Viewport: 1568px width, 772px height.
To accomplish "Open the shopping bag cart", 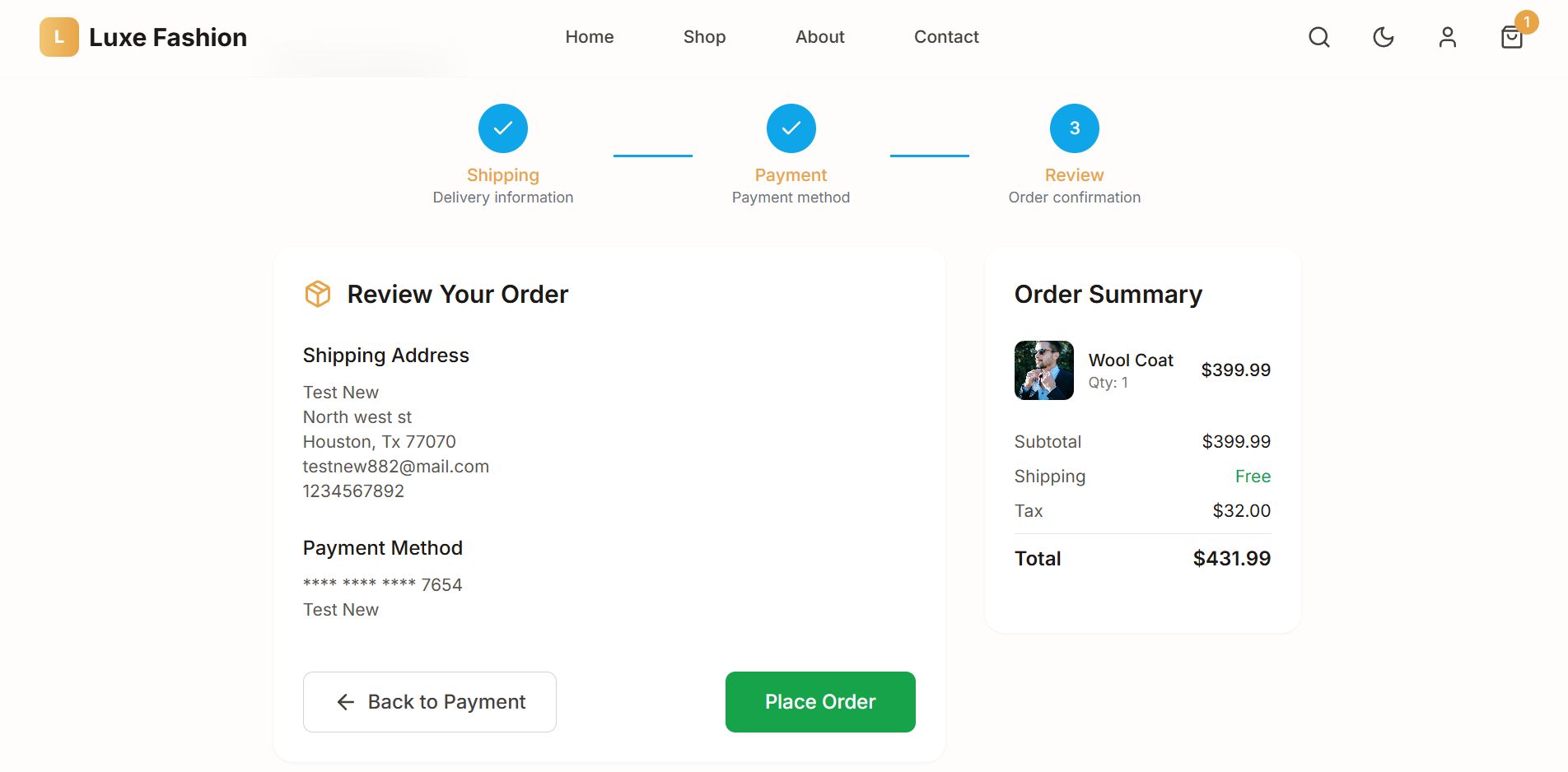I will click(1511, 38).
